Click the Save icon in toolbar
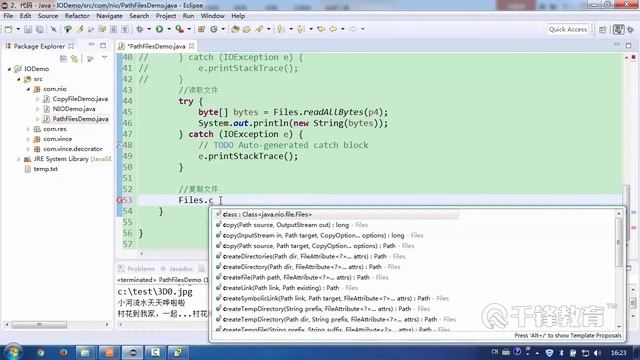The height and width of the screenshot is (360, 640). [x=28, y=29]
